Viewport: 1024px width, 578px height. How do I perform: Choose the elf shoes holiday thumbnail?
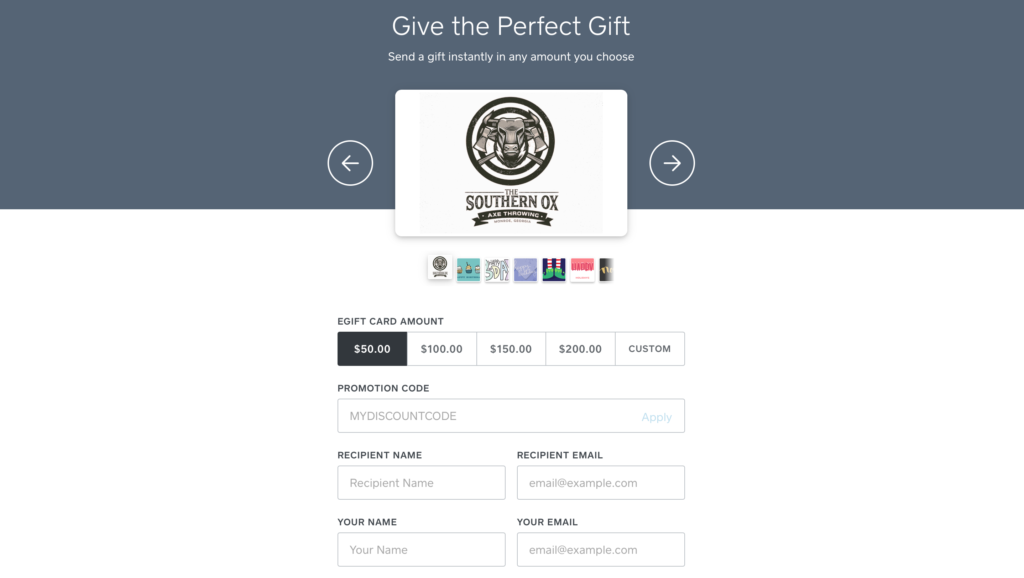554,270
